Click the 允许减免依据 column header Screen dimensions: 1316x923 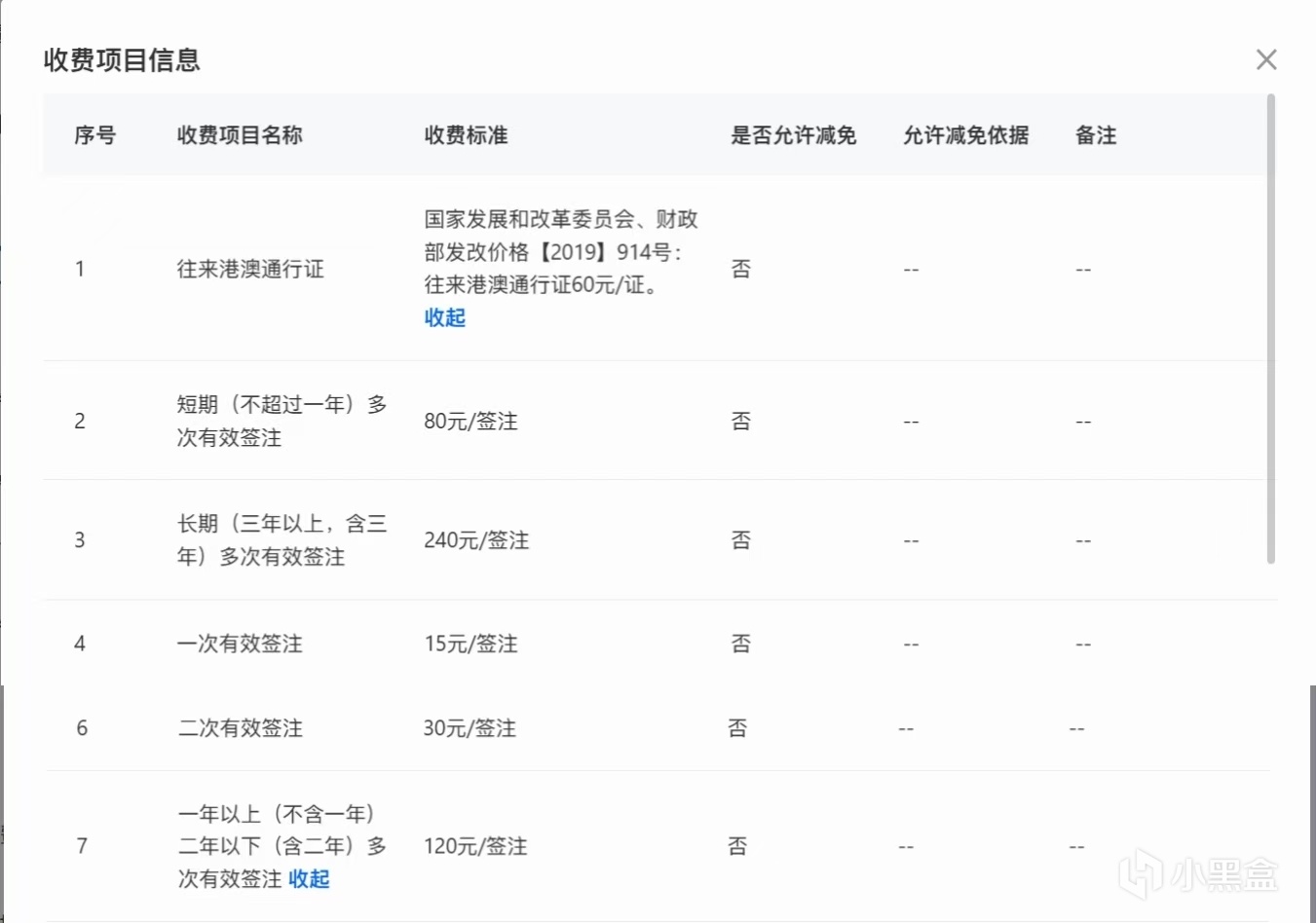(x=965, y=135)
